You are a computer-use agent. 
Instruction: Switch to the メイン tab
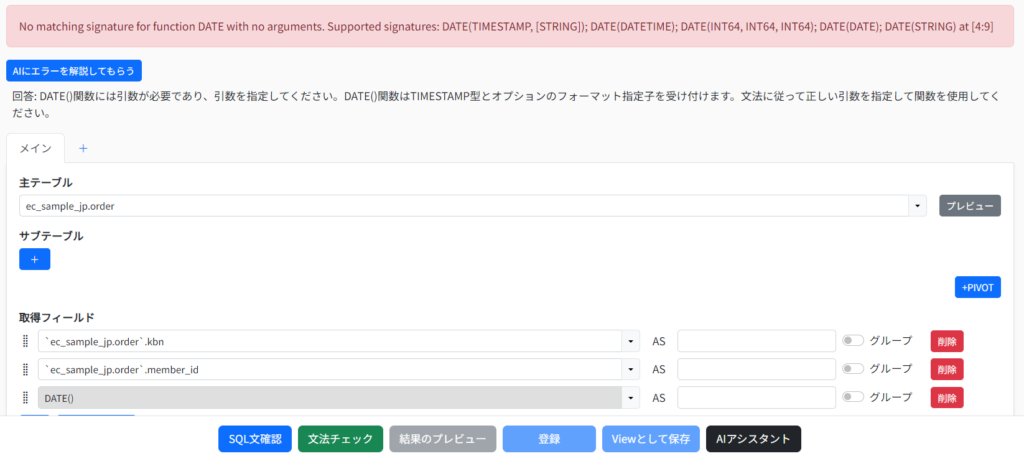coord(36,148)
